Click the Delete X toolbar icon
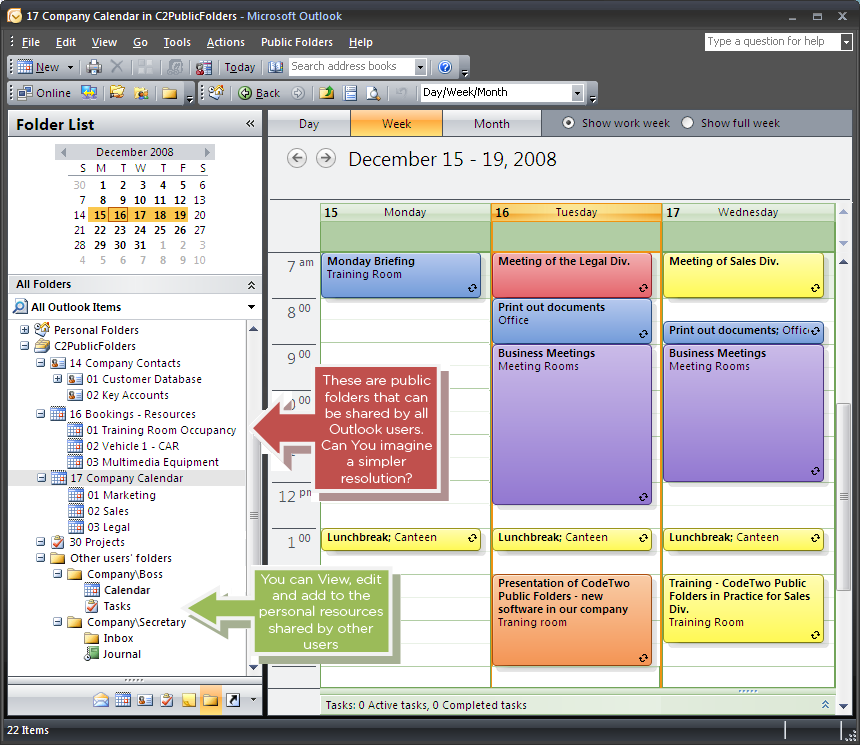 [116, 67]
